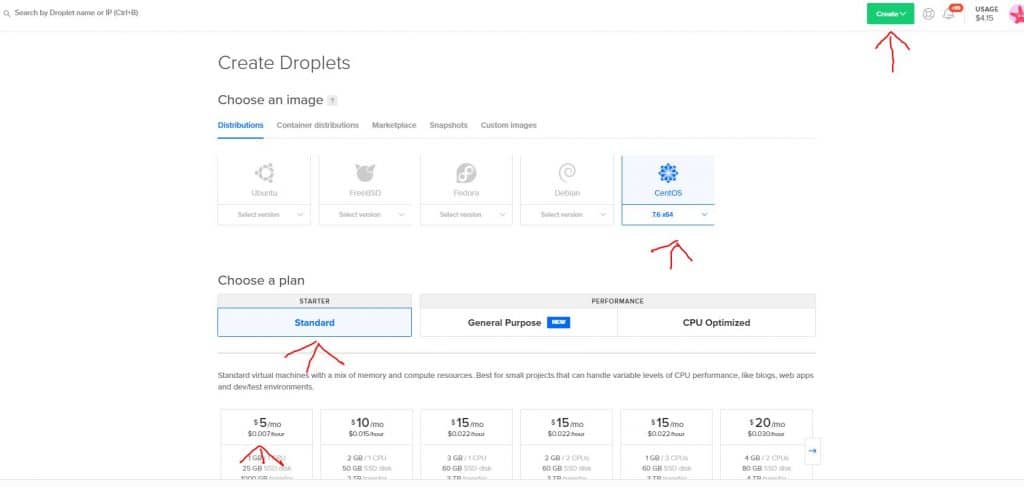Switch to Container distributions tab
Viewport: 1024px width, 487px height.
(x=317, y=125)
